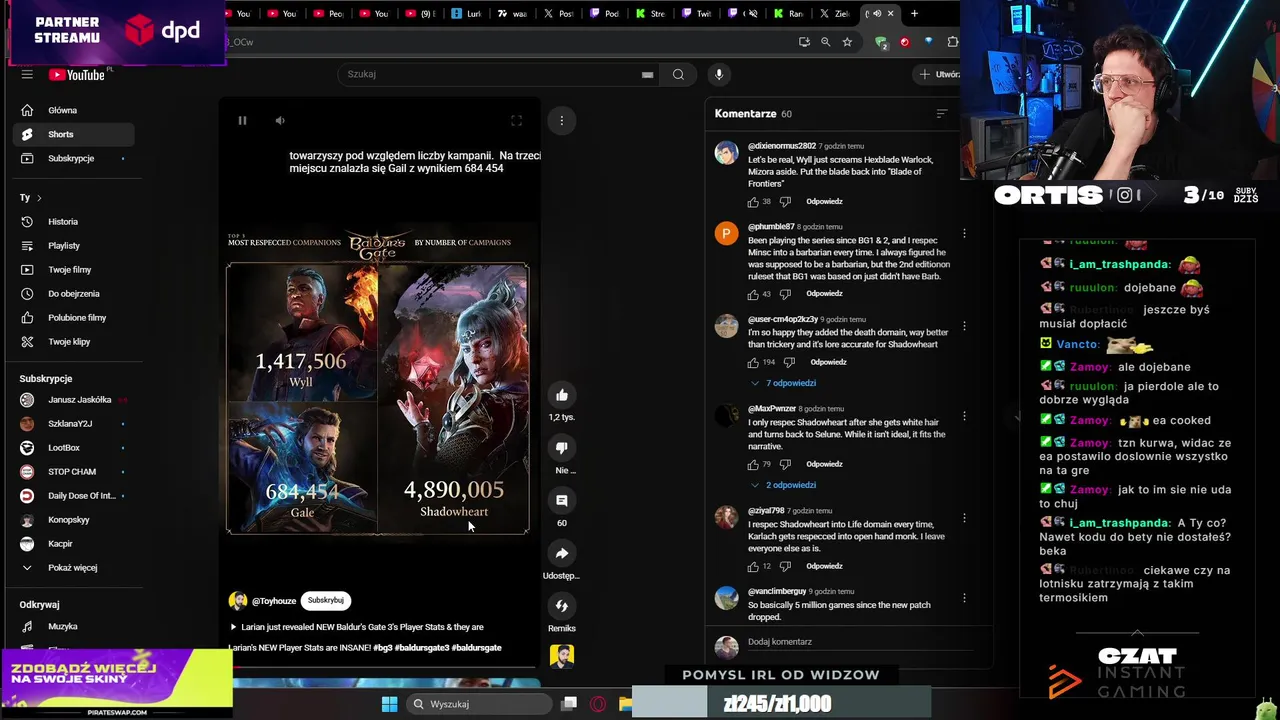Open the @Toyhouze channel avatar
Viewport: 1280px width, 720px height.
click(x=238, y=601)
